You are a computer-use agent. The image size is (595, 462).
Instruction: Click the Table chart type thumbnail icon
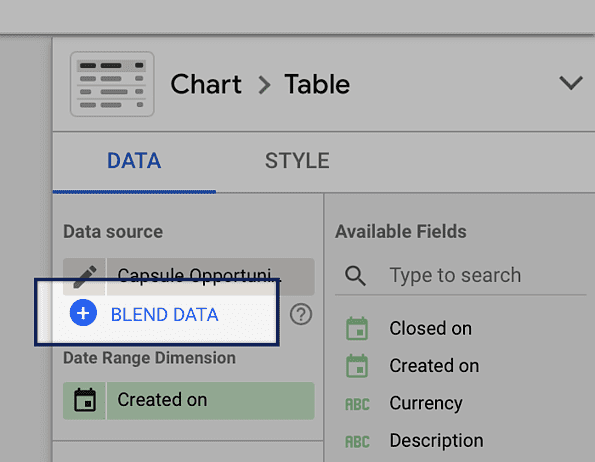[x=112, y=84]
